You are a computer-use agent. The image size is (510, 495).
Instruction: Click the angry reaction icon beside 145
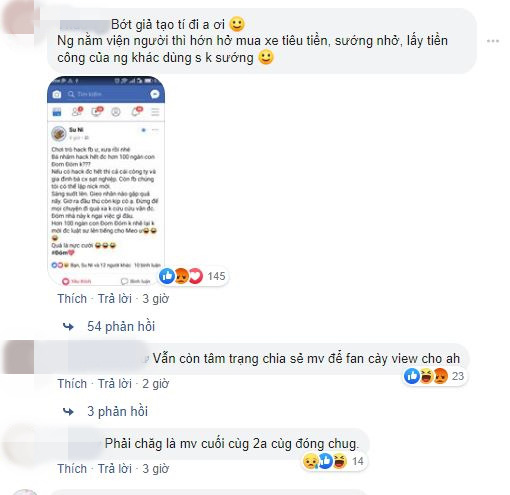click(x=181, y=276)
